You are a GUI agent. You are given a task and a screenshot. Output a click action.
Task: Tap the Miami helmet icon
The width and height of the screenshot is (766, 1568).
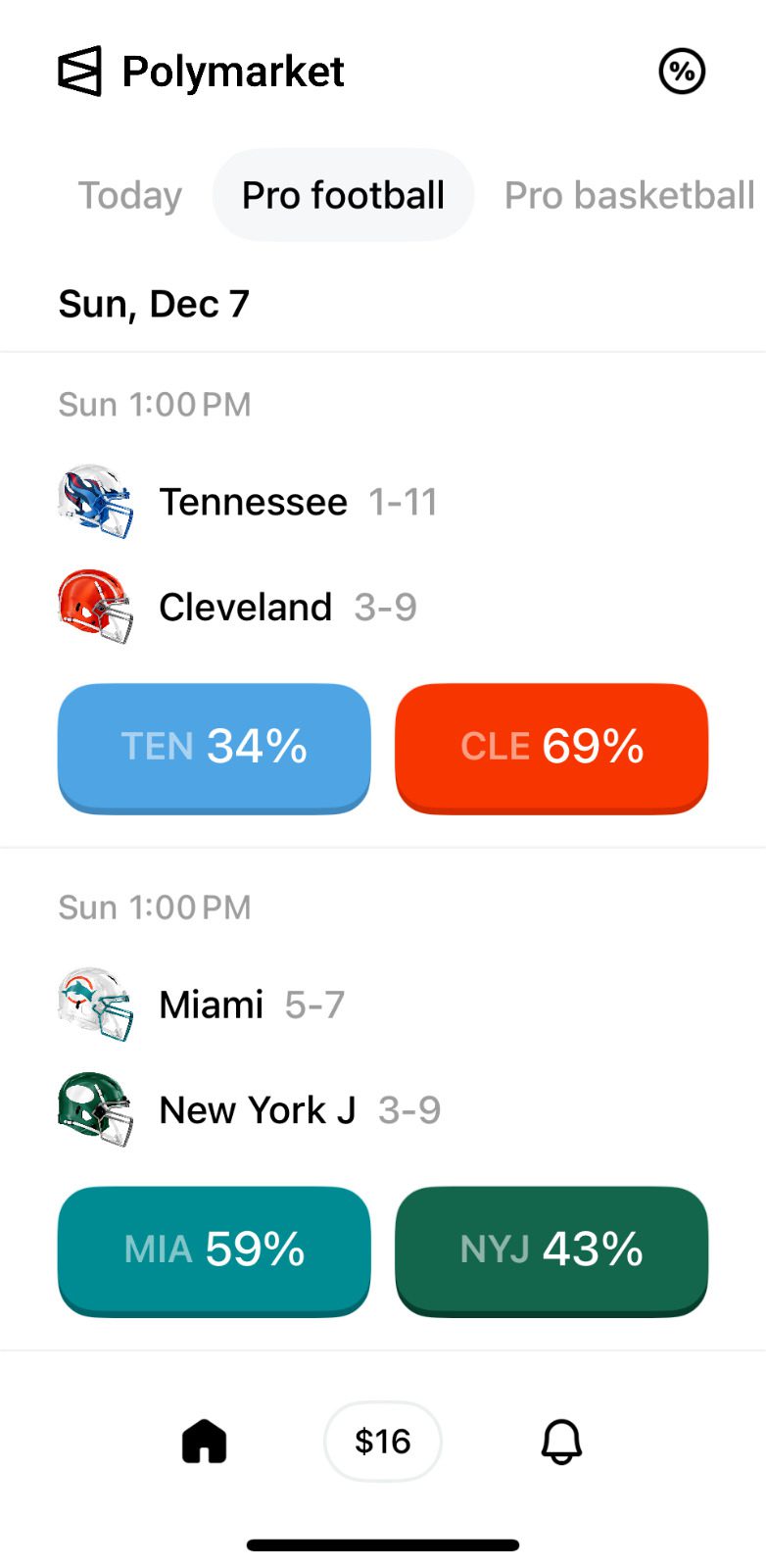(x=95, y=1004)
